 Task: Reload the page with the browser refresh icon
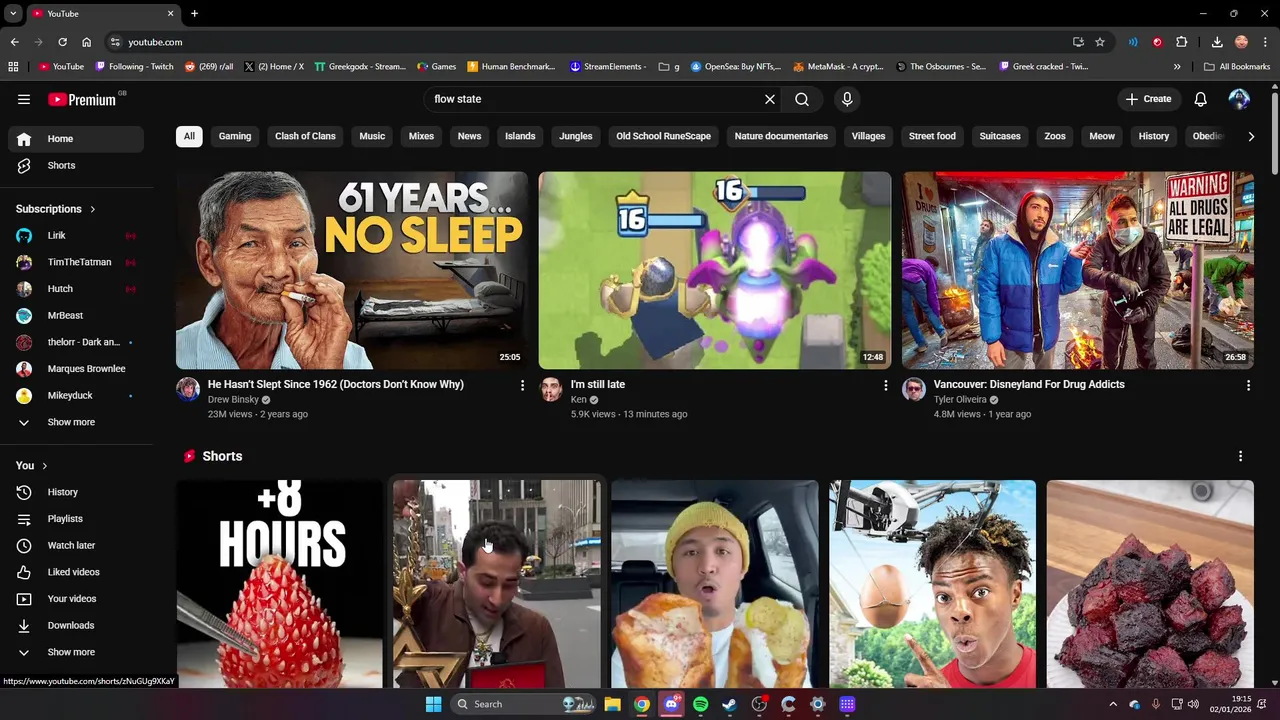coord(62,42)
